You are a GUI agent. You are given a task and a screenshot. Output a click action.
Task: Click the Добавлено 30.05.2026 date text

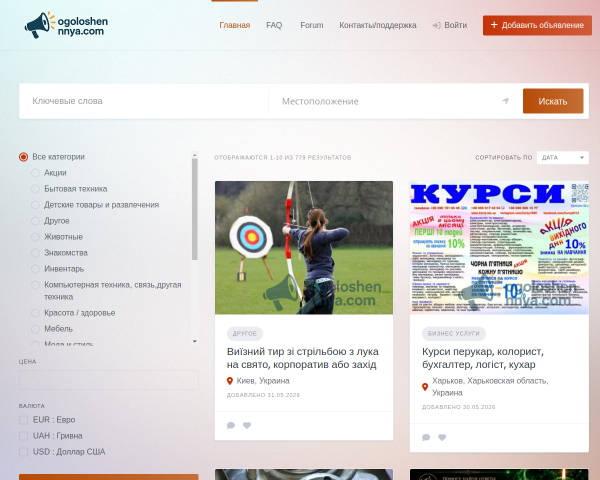(x=459, y=407)
